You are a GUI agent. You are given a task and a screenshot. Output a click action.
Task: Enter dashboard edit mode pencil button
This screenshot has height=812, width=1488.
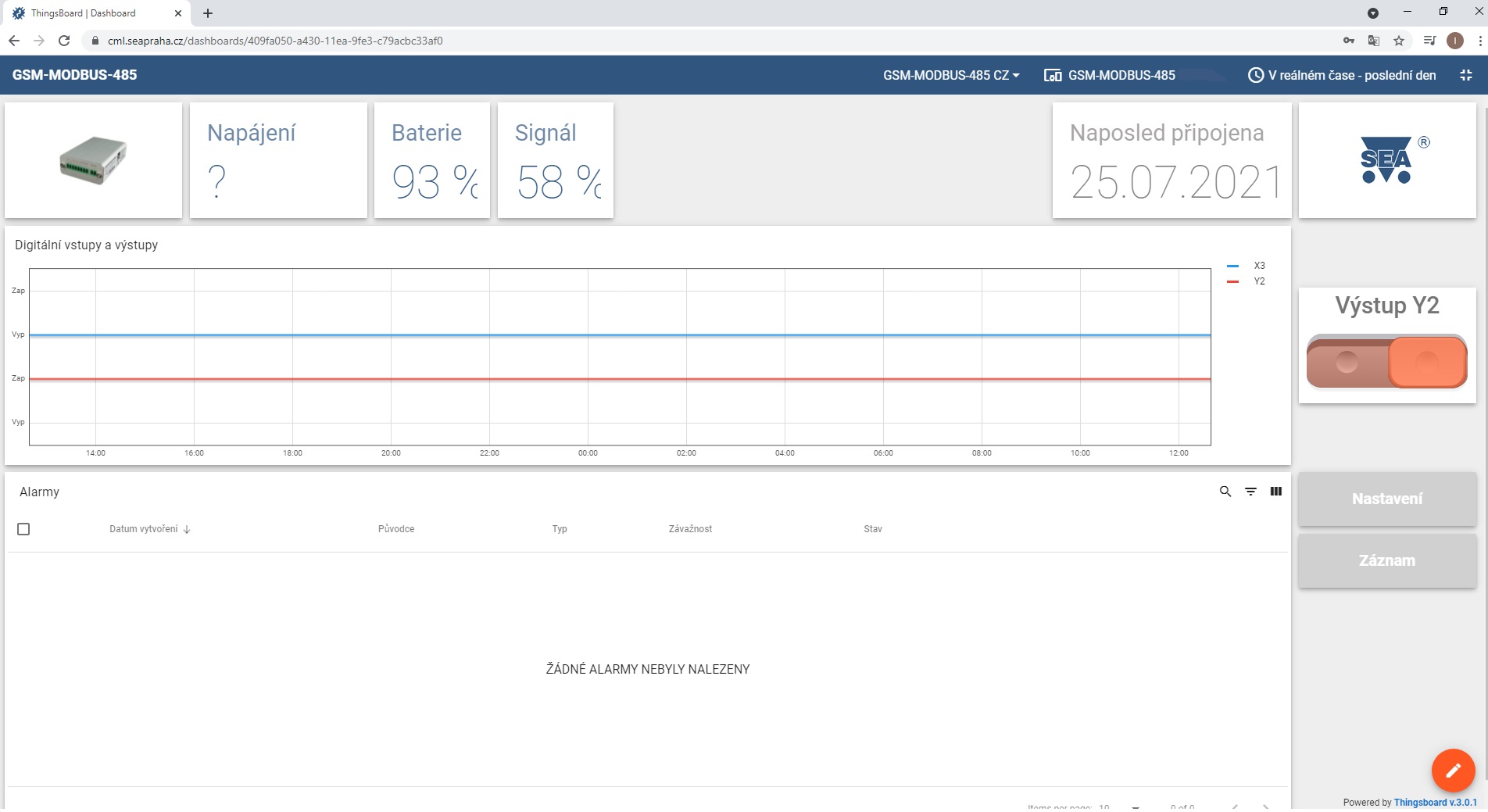[x=1453, y=771]
